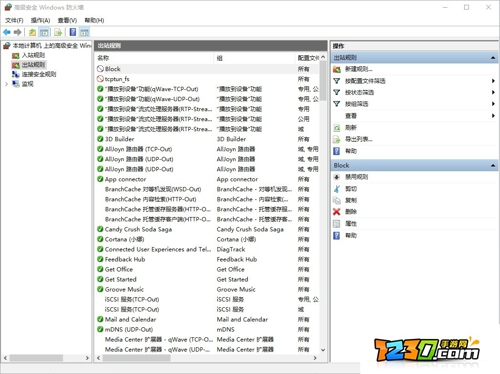Click the rule list's scroll-right arrow

(315, 358)
